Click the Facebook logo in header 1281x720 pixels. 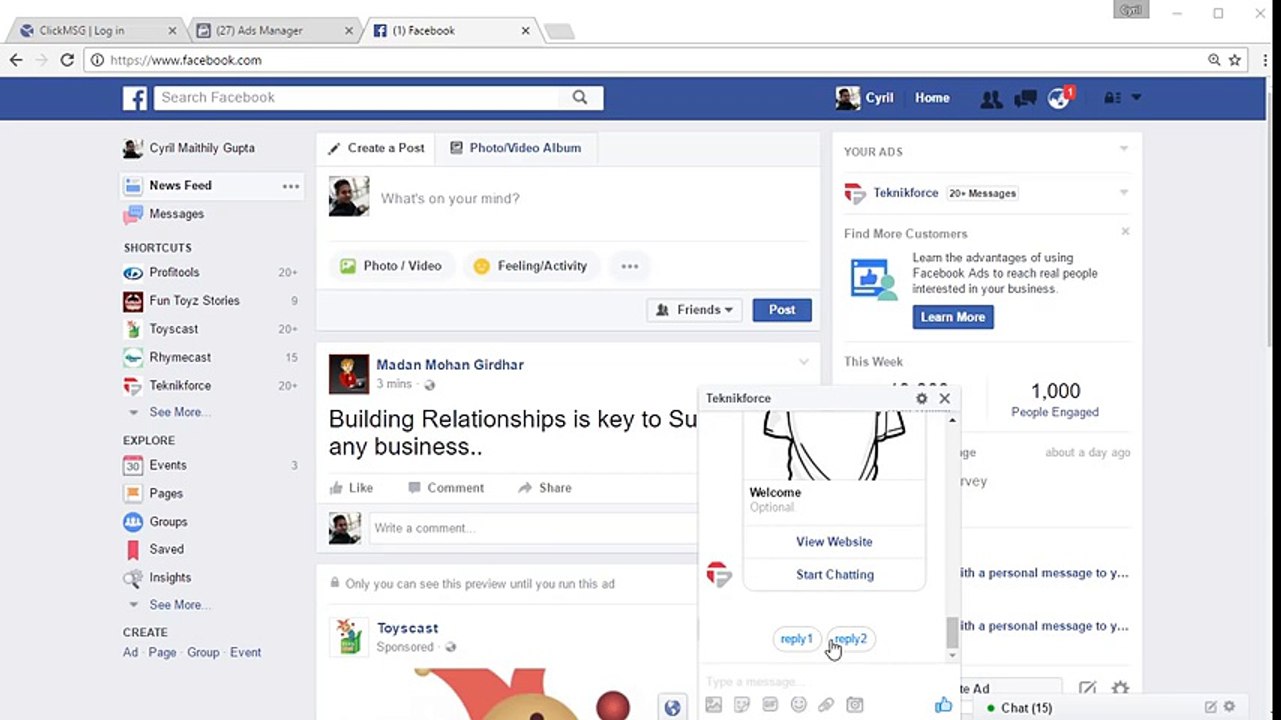135,98
